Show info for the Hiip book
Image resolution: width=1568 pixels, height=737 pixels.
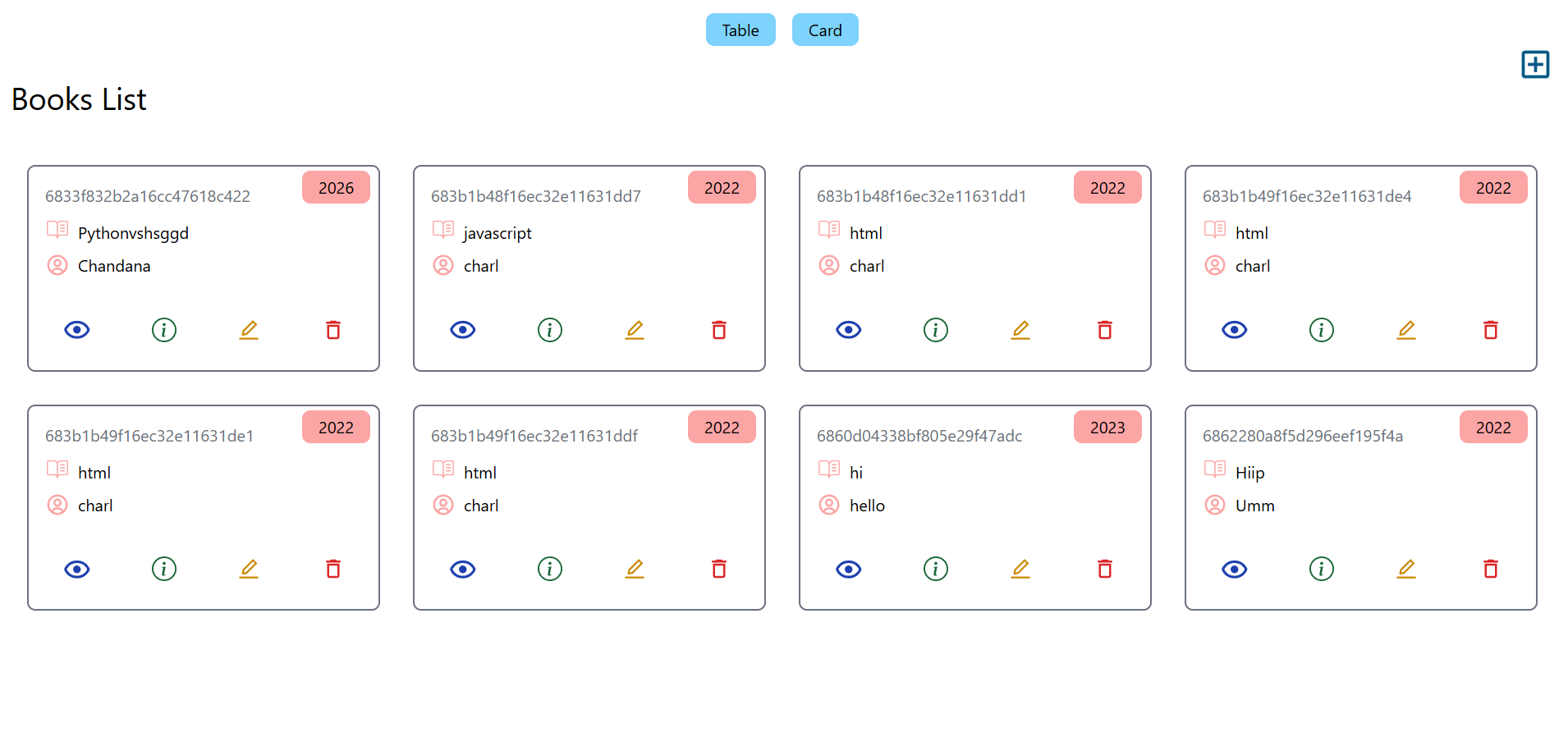(1322, 569)
